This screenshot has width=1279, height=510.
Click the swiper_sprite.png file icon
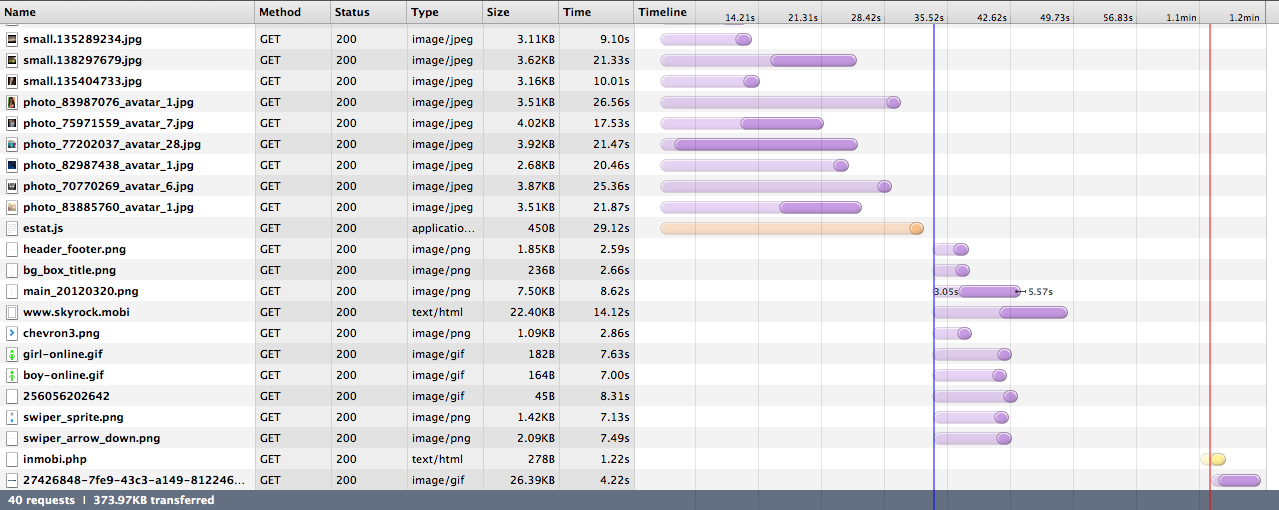click(x=12, y=417)
